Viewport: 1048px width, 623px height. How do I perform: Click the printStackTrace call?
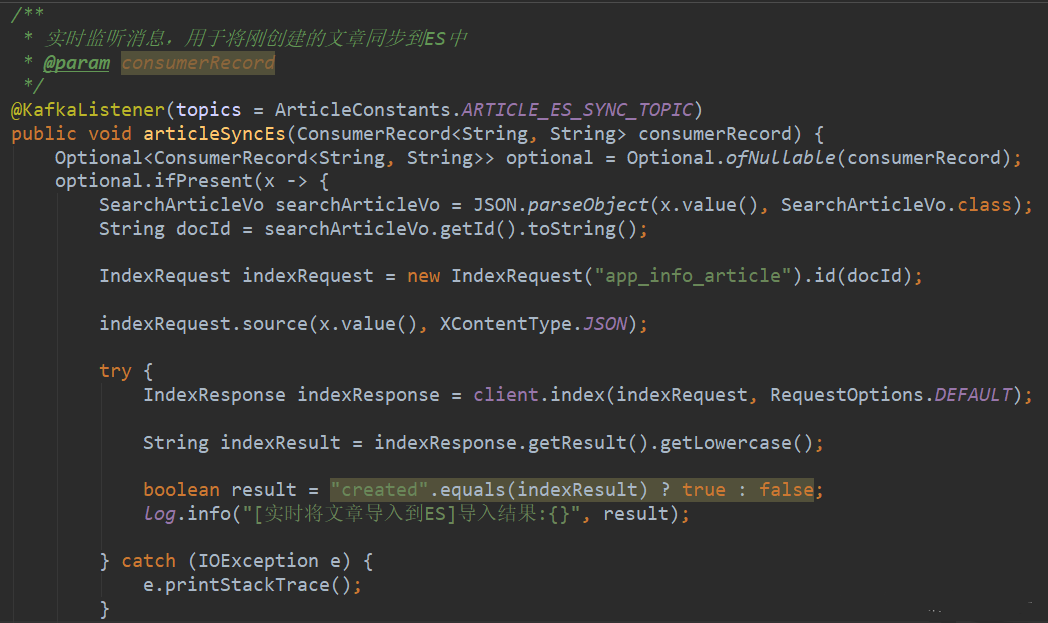click(247, 585)
